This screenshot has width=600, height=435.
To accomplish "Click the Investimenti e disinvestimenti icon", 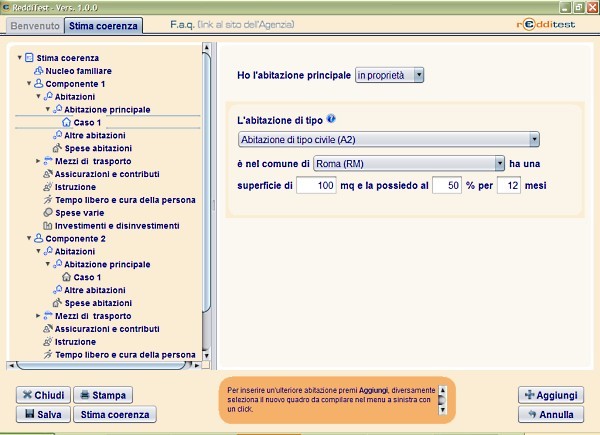I will point(48,225).
